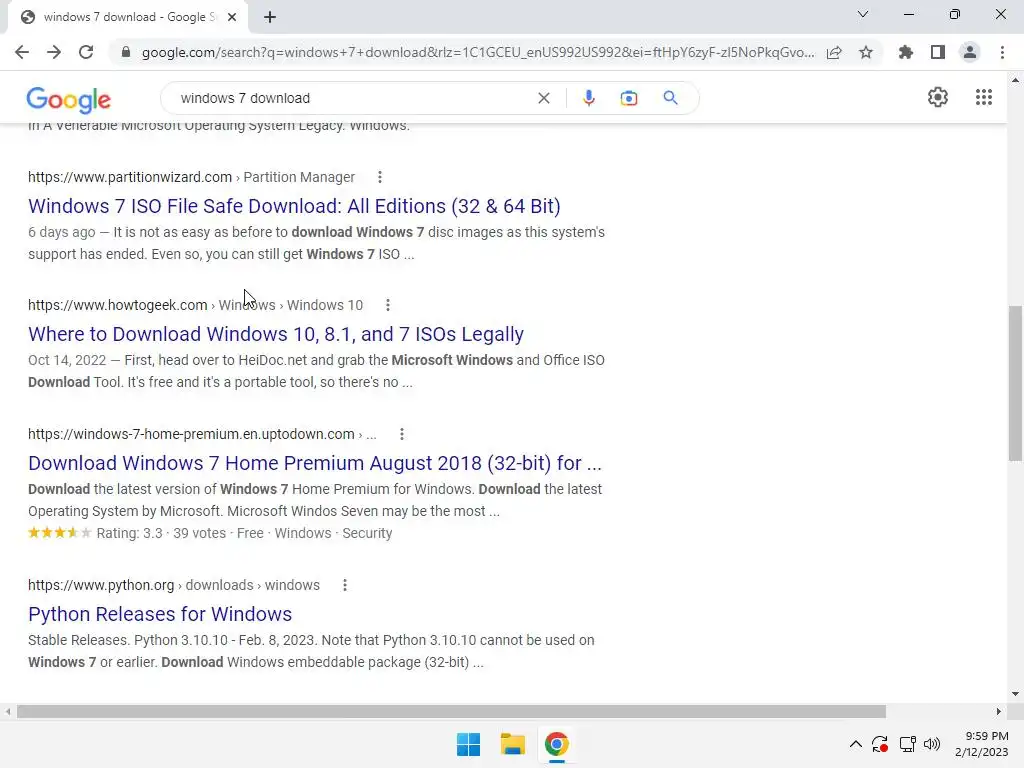Click the scroll-down arrow of the page

pos(1015,694)
